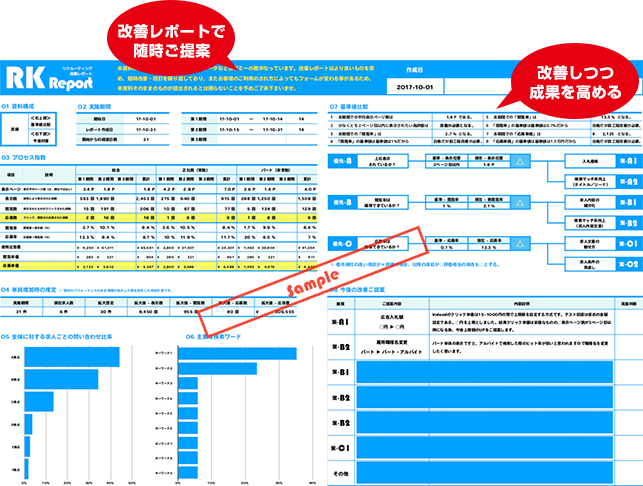
Task: Click the 内容説明 column header
Action: point(522,304)
